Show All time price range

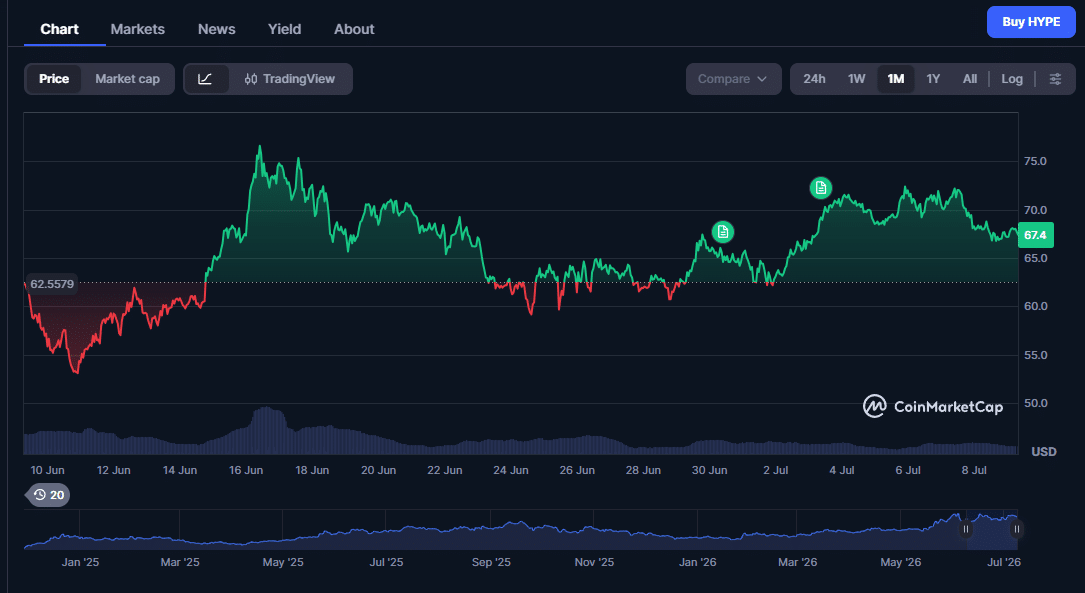pos(969,79)
